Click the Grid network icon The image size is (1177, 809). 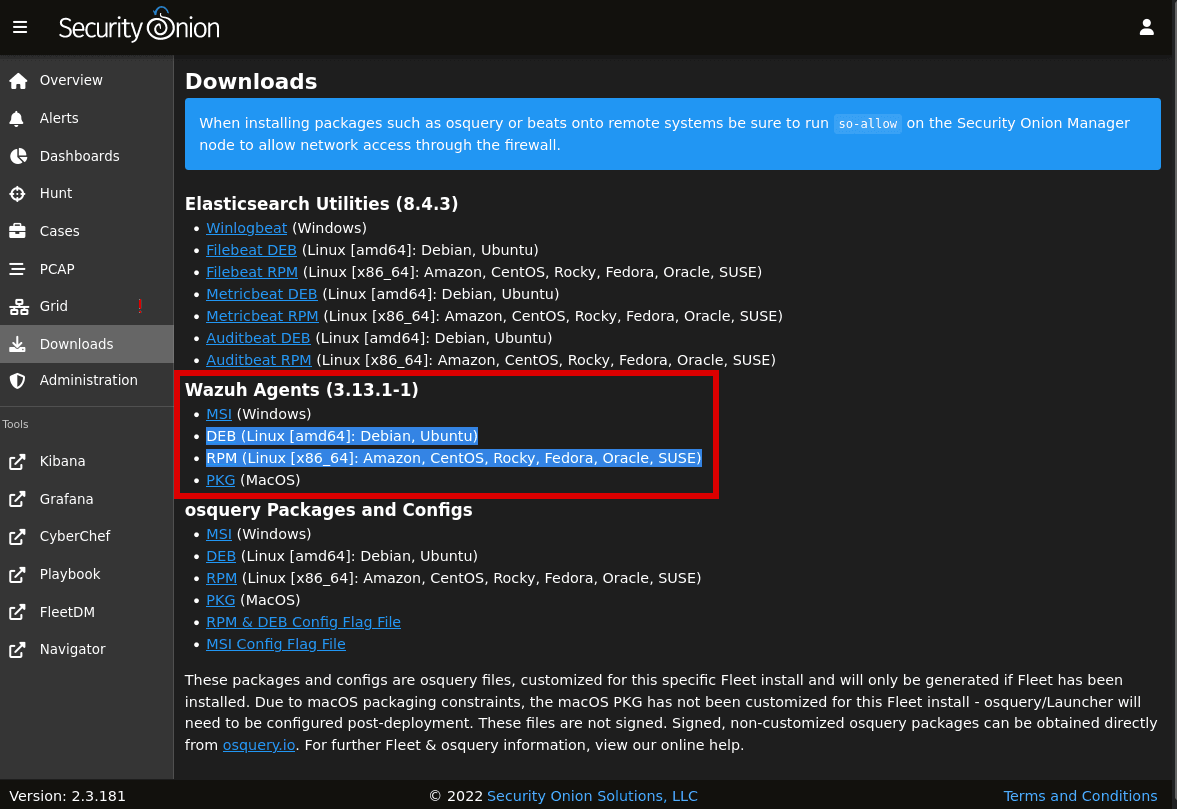(x=19, y=306)
